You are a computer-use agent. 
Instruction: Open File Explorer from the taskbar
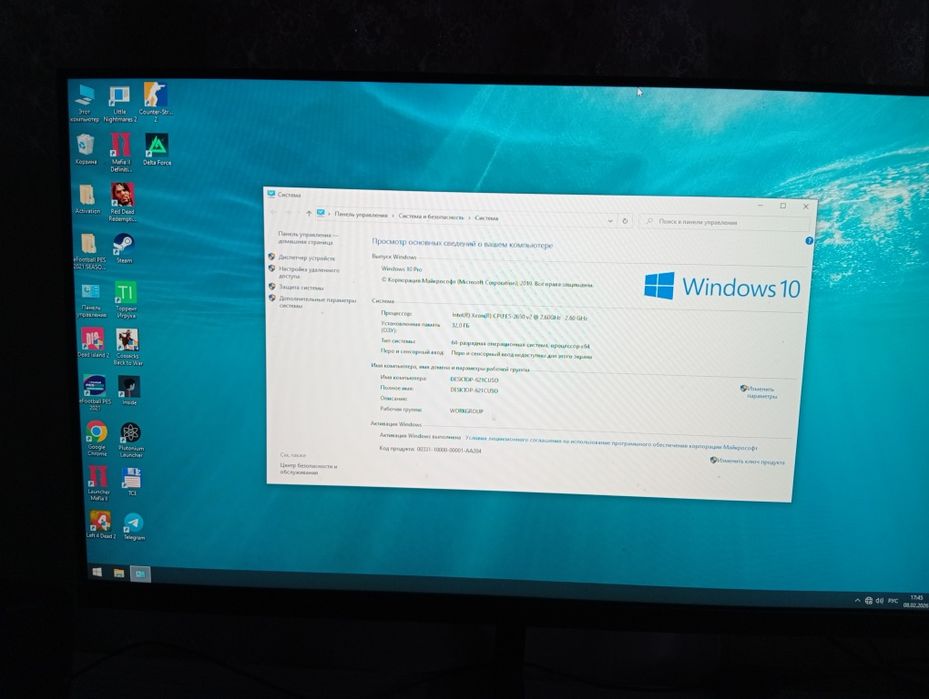pos(119,573)
